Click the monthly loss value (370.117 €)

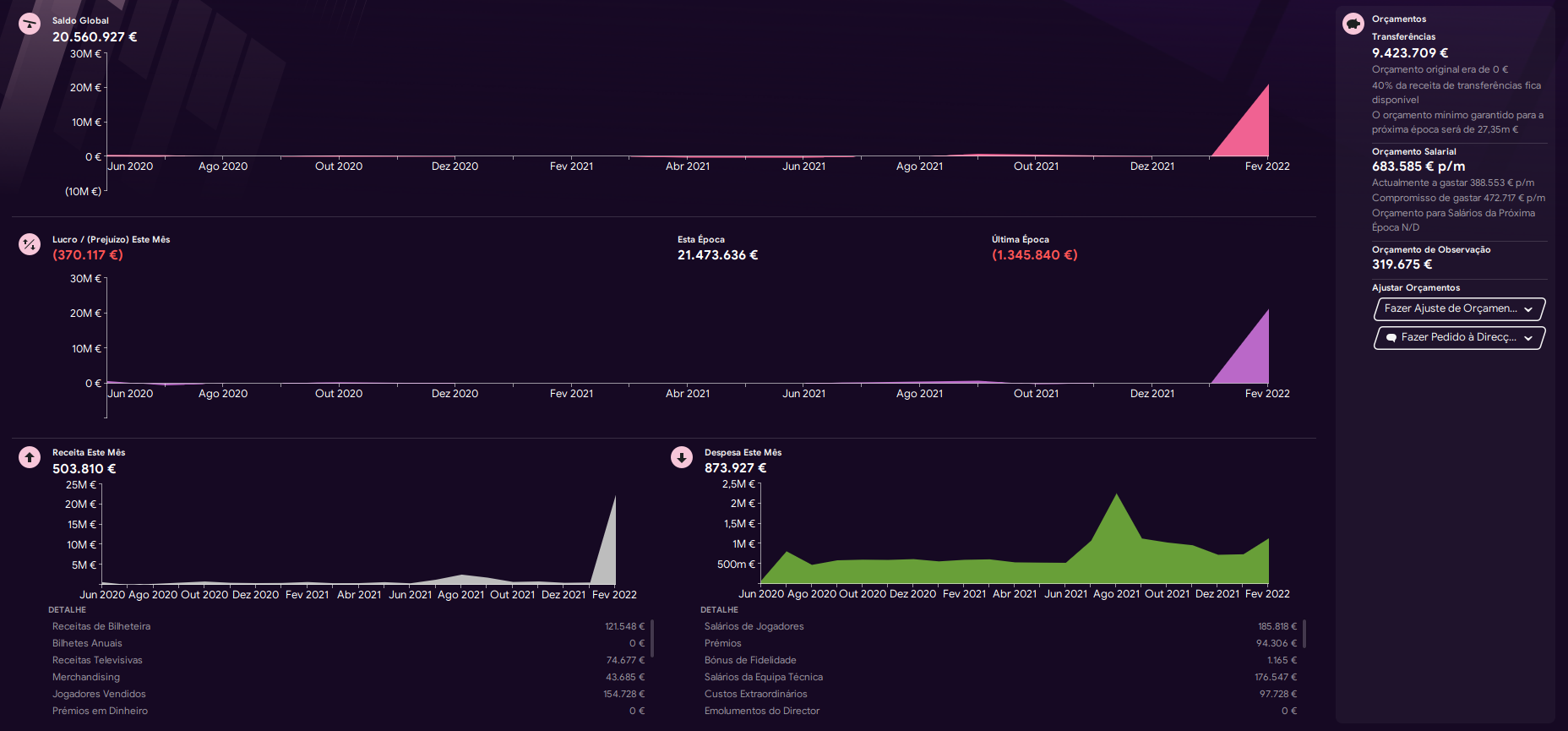point(88,255)
